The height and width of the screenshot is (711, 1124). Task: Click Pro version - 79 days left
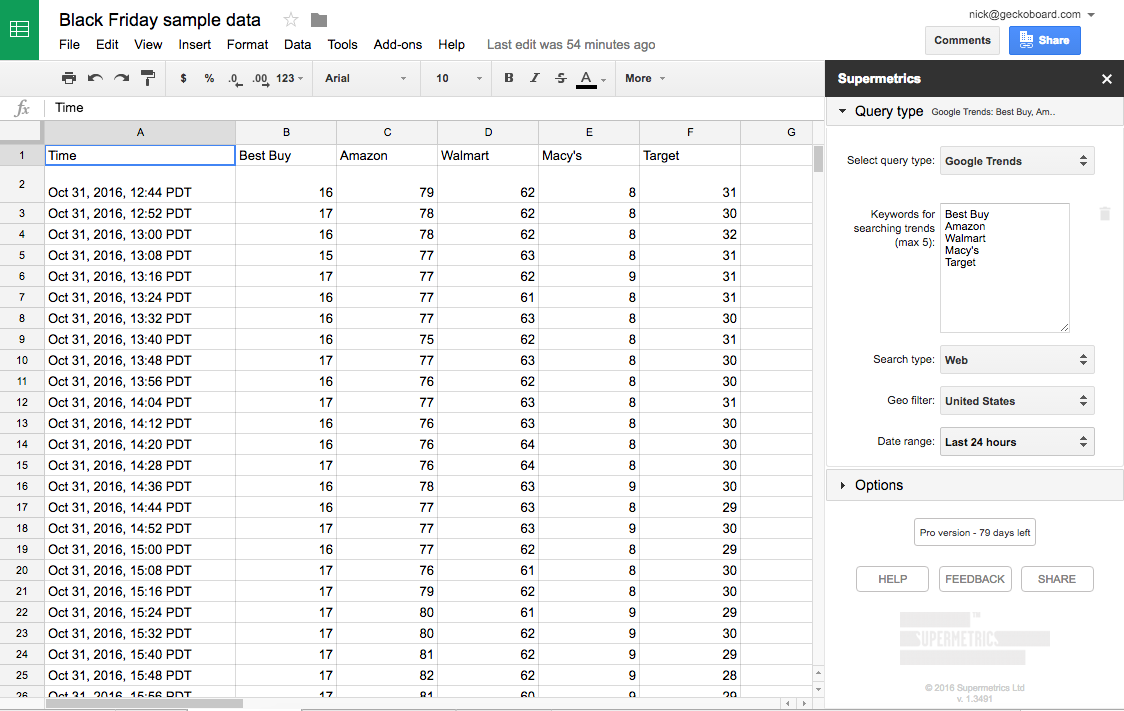pyautogui.click(x=975, y=533)
